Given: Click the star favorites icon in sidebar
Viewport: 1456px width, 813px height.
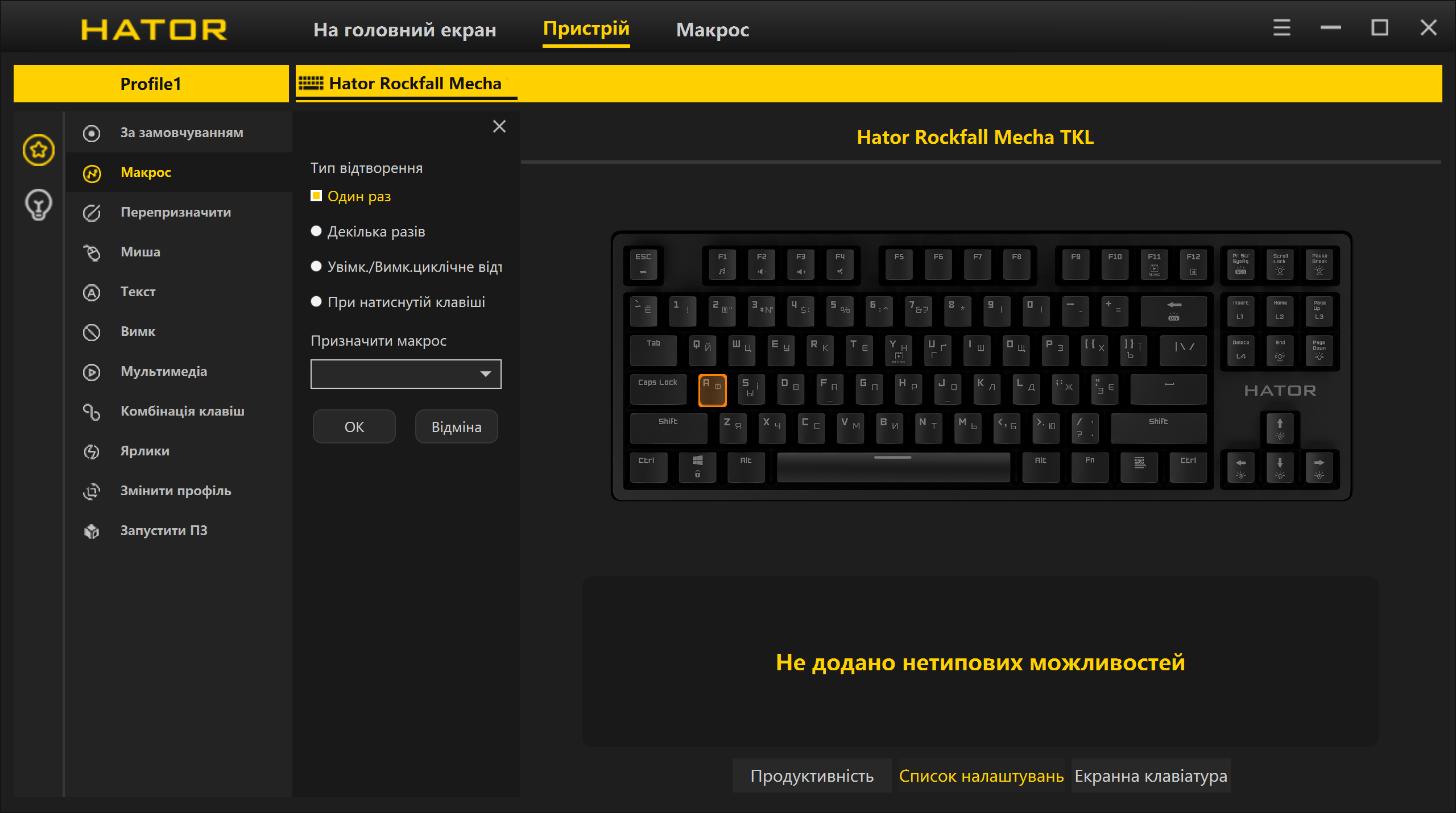Looking at the screenshot, I should click(39, 150).
